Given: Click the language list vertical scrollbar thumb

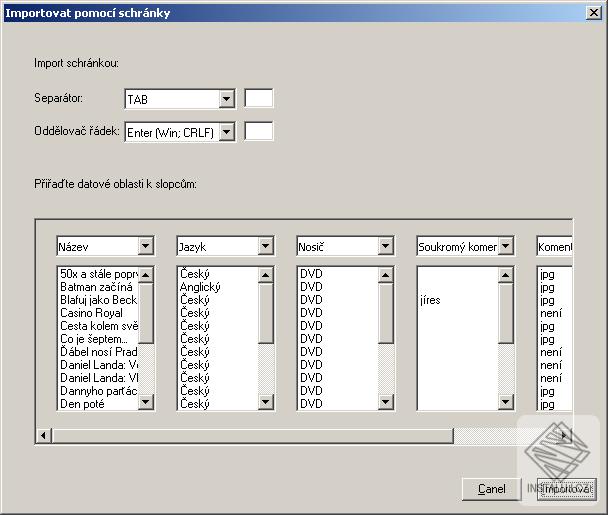Looking at the screenshot, I should [266, 313].
